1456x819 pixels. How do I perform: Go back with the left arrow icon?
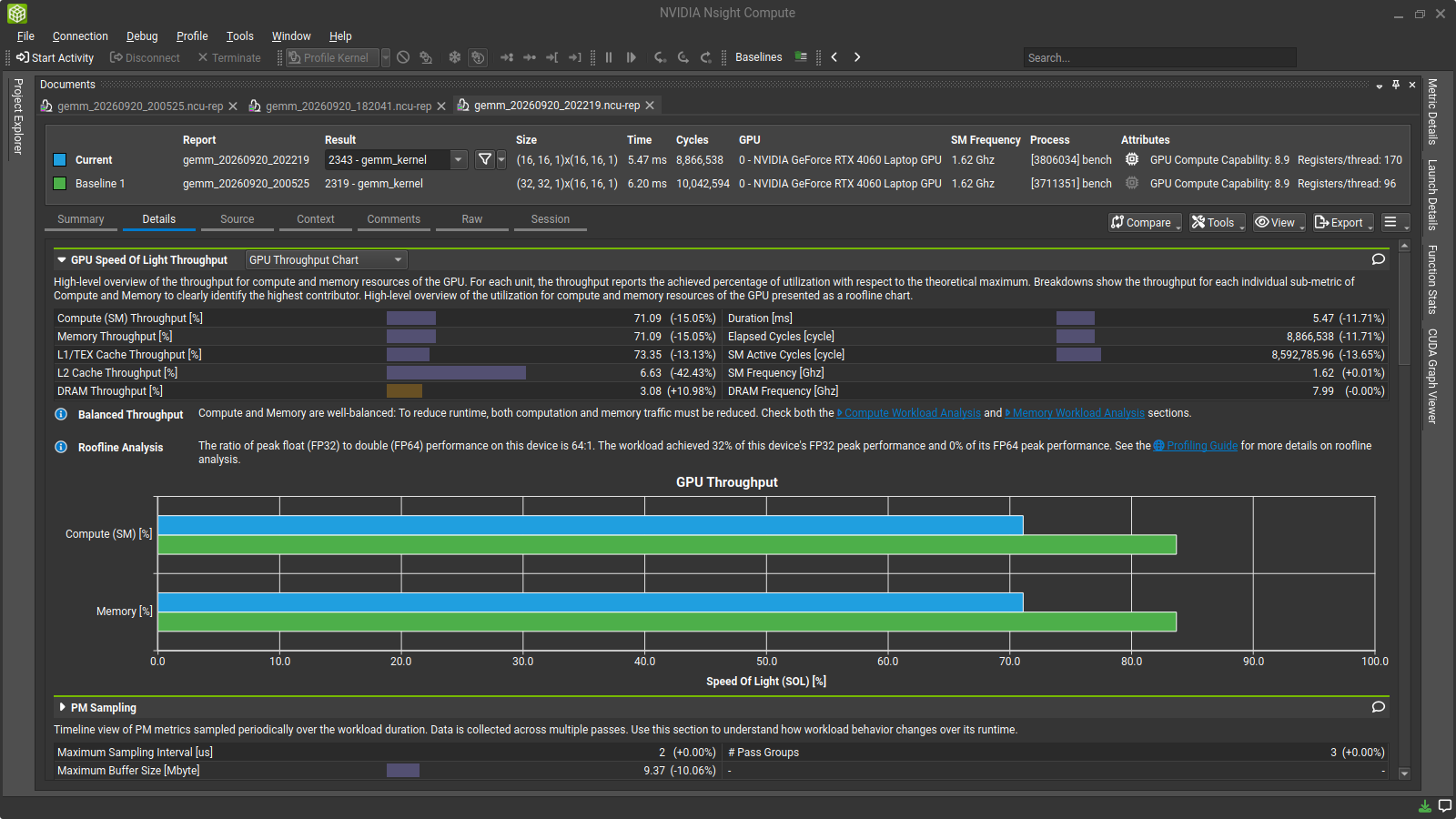click(x=834, y=57)
